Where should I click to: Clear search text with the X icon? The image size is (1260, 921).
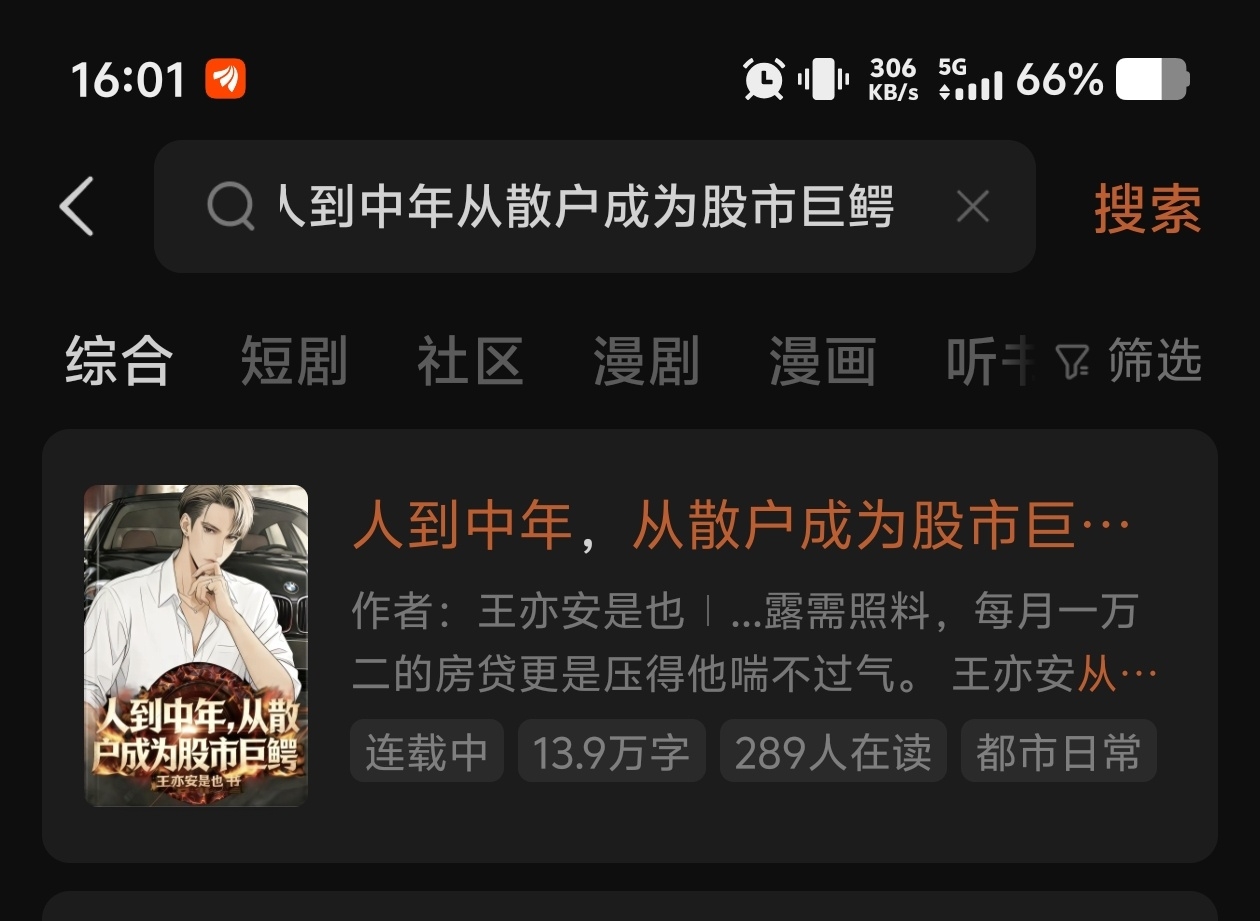point(972,207)
